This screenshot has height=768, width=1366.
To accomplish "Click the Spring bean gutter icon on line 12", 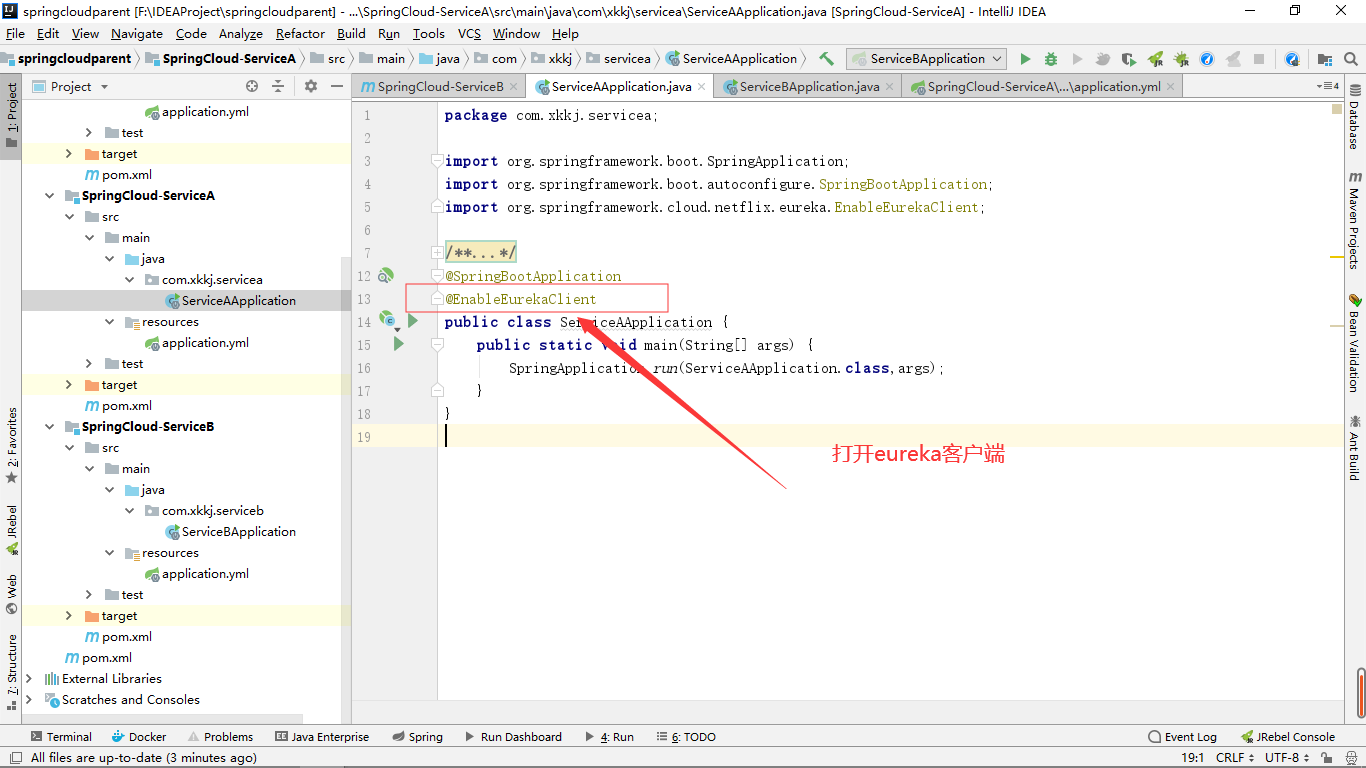I will click(x=385, y=276).
